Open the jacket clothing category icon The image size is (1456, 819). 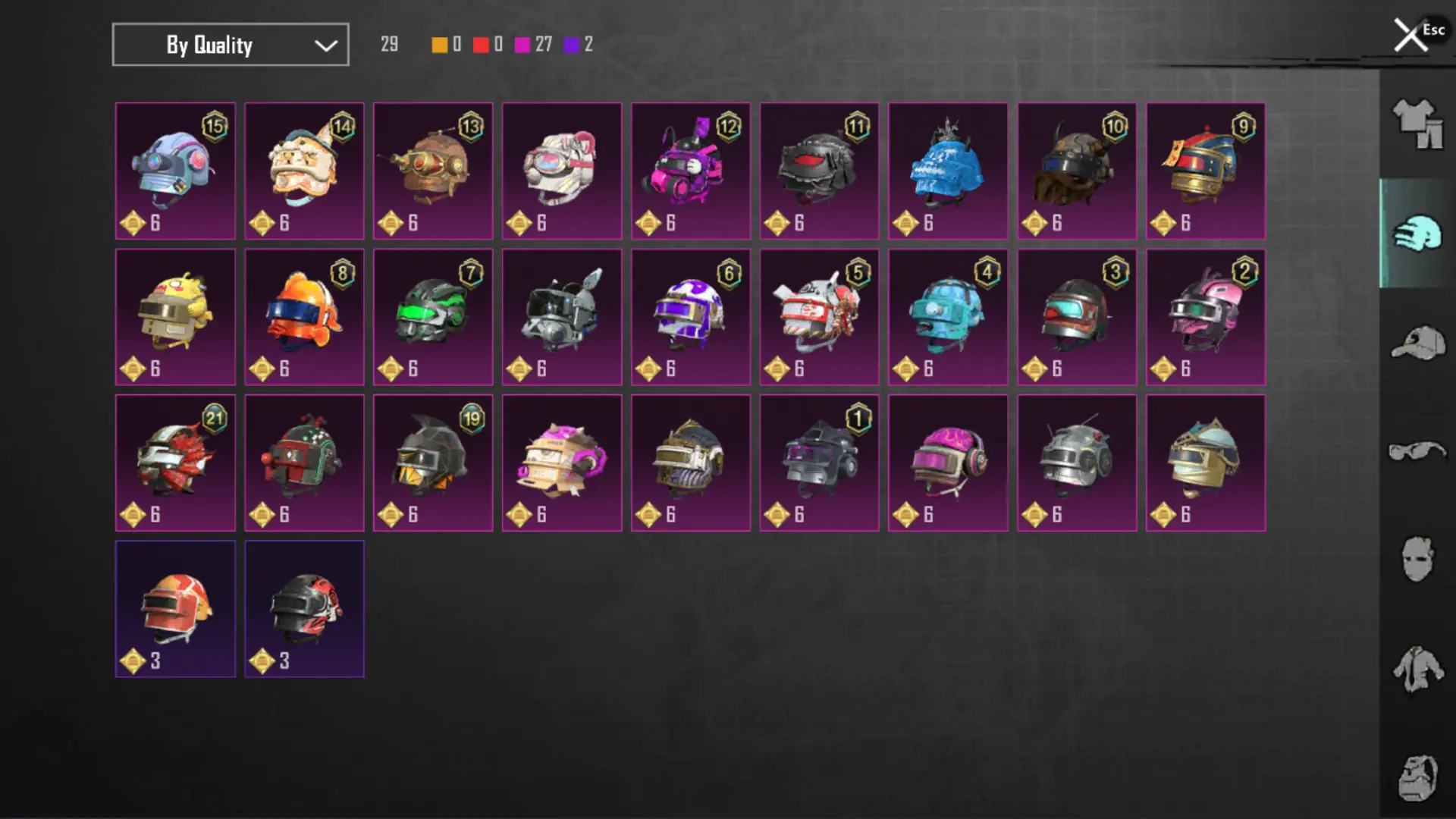[1417, 669]
